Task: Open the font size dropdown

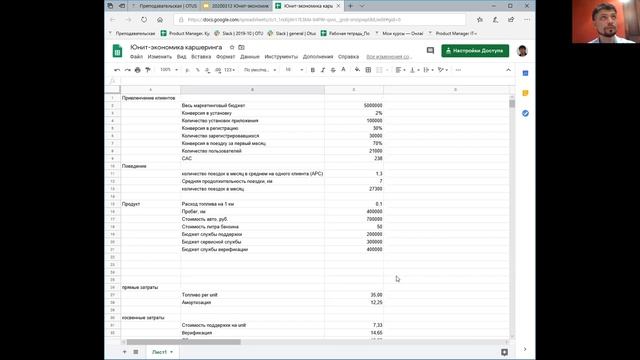Action: click(294, 70)
